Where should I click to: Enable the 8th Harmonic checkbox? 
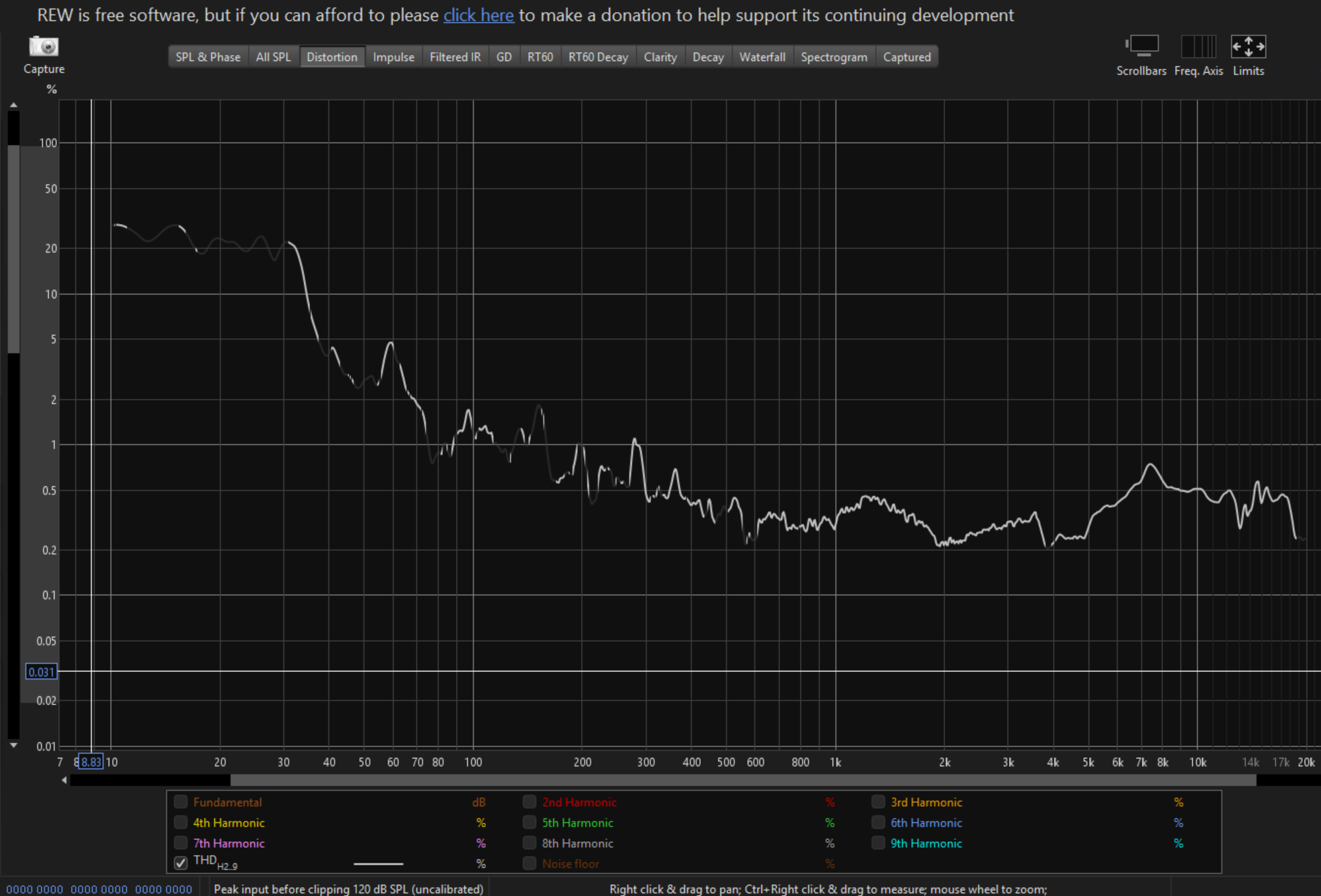530,843
